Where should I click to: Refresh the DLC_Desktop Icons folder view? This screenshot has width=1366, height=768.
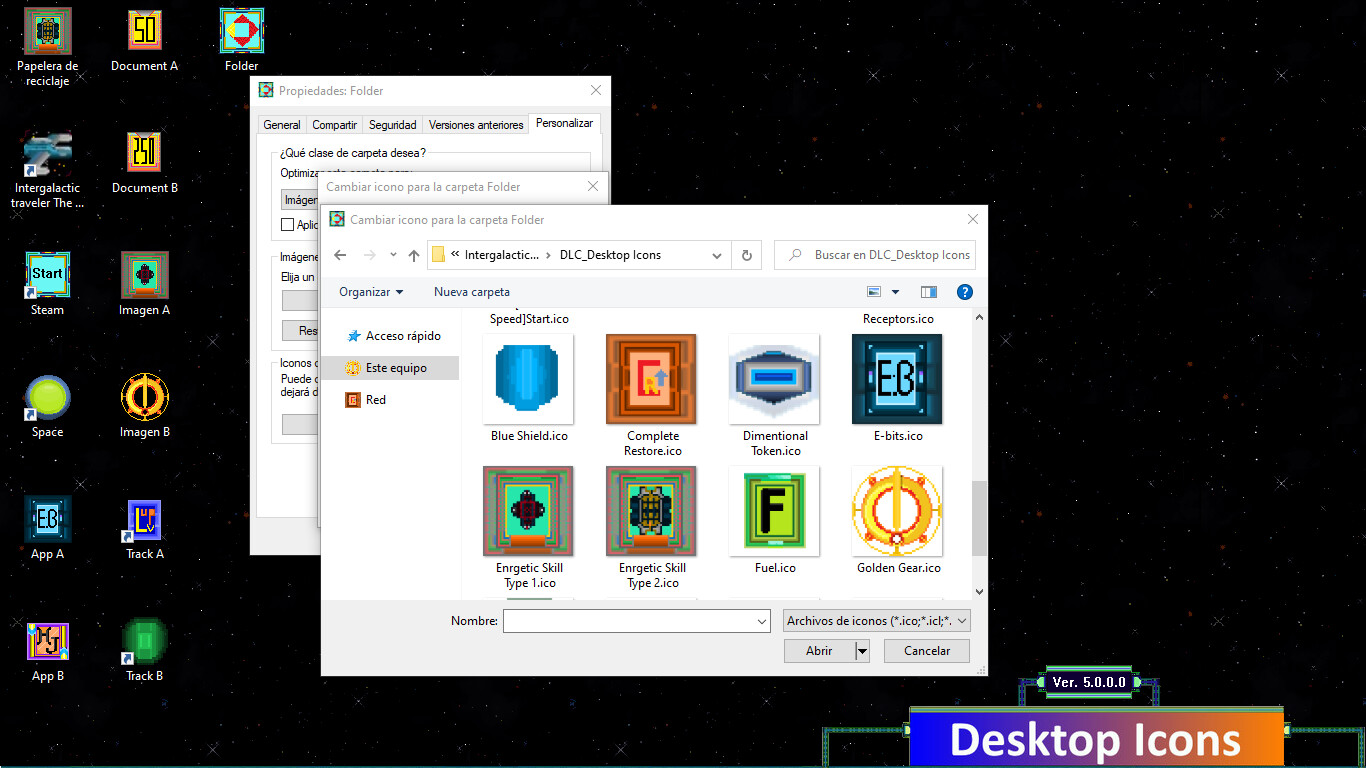point(746,255)
